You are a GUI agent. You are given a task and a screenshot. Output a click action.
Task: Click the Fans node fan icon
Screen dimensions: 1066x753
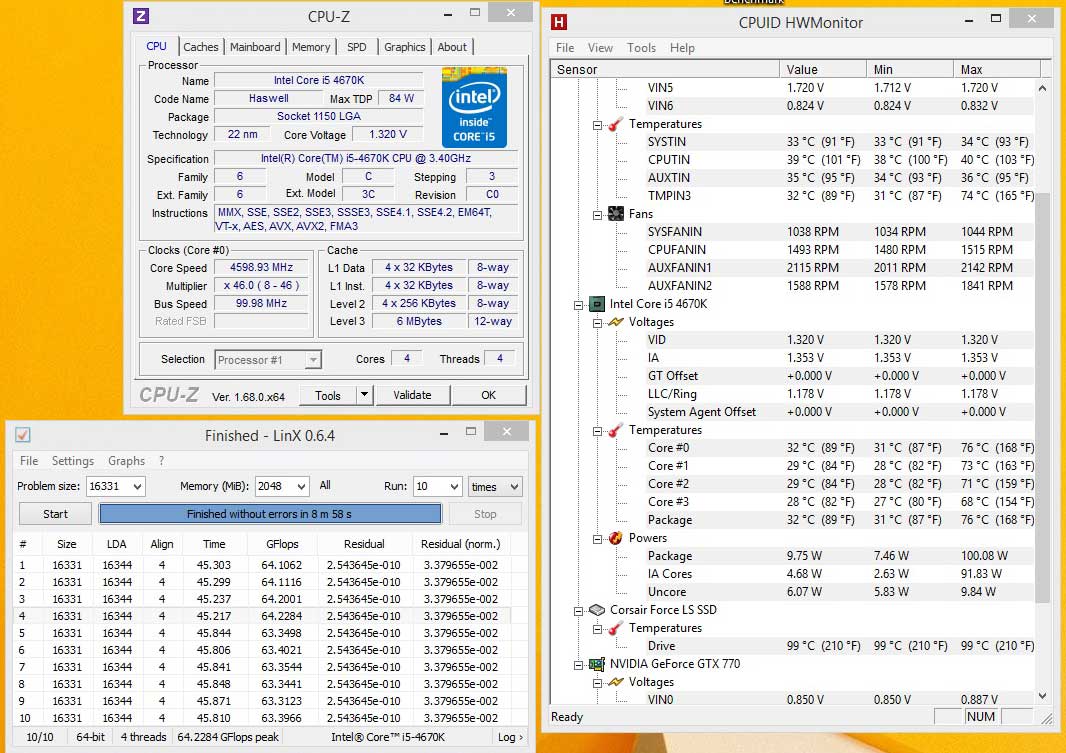pyautogui.click(x=616, y=213)
